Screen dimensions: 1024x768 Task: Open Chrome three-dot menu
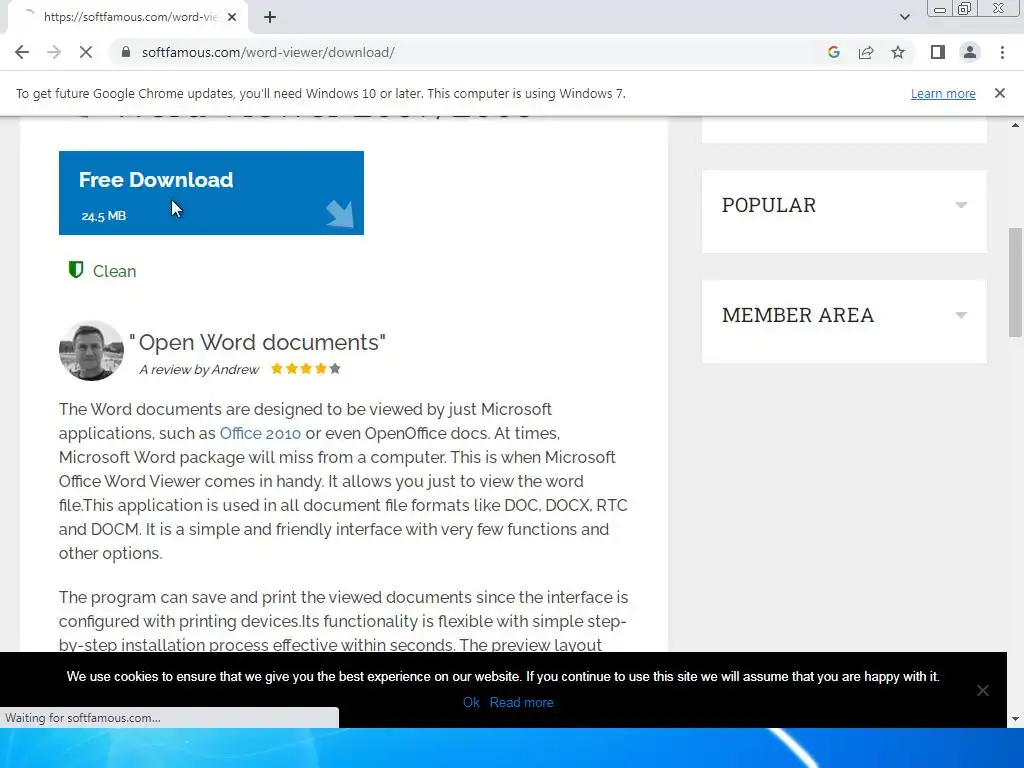[1002, 52]
